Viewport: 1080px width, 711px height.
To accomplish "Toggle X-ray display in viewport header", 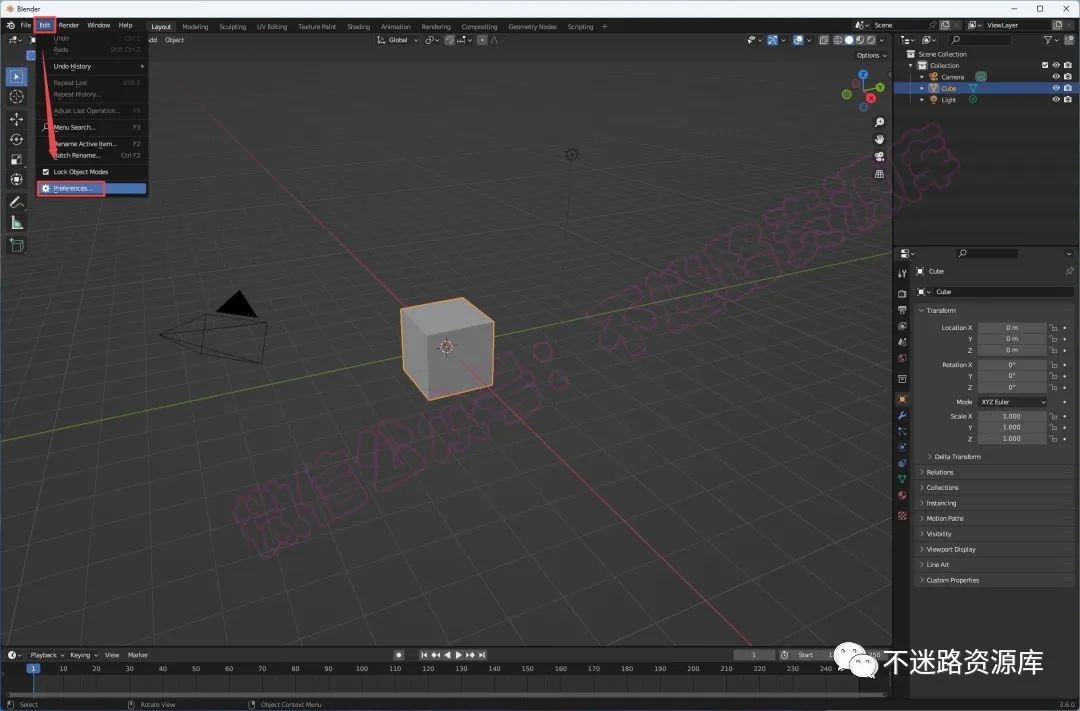I will 824,40.
